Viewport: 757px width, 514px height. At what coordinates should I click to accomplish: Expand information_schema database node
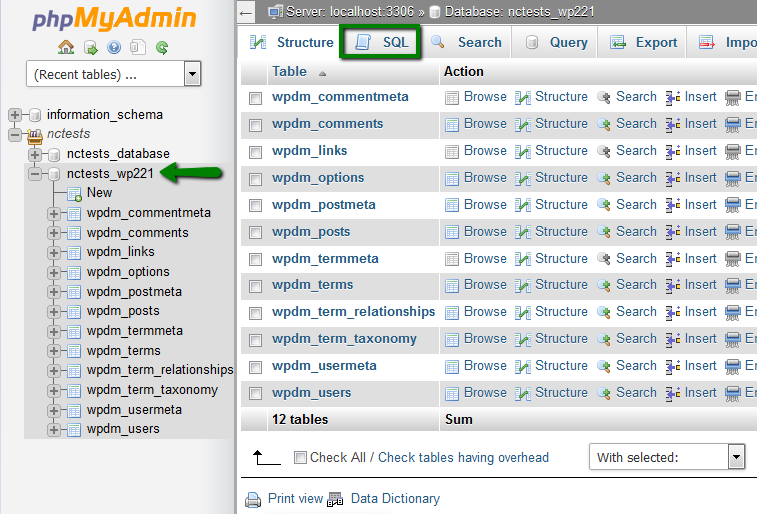click(14, 115)
